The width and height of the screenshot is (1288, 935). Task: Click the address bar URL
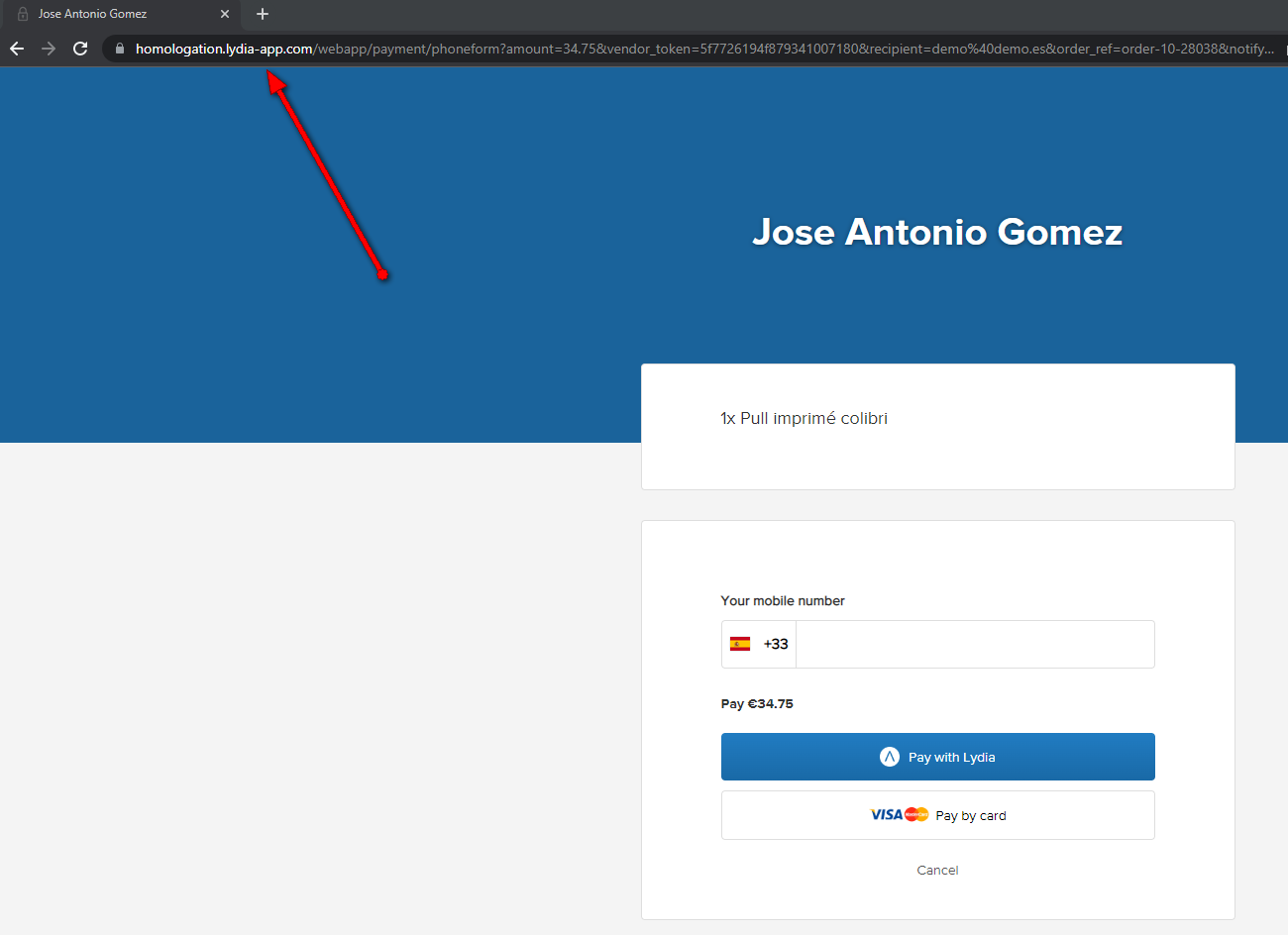704,49
